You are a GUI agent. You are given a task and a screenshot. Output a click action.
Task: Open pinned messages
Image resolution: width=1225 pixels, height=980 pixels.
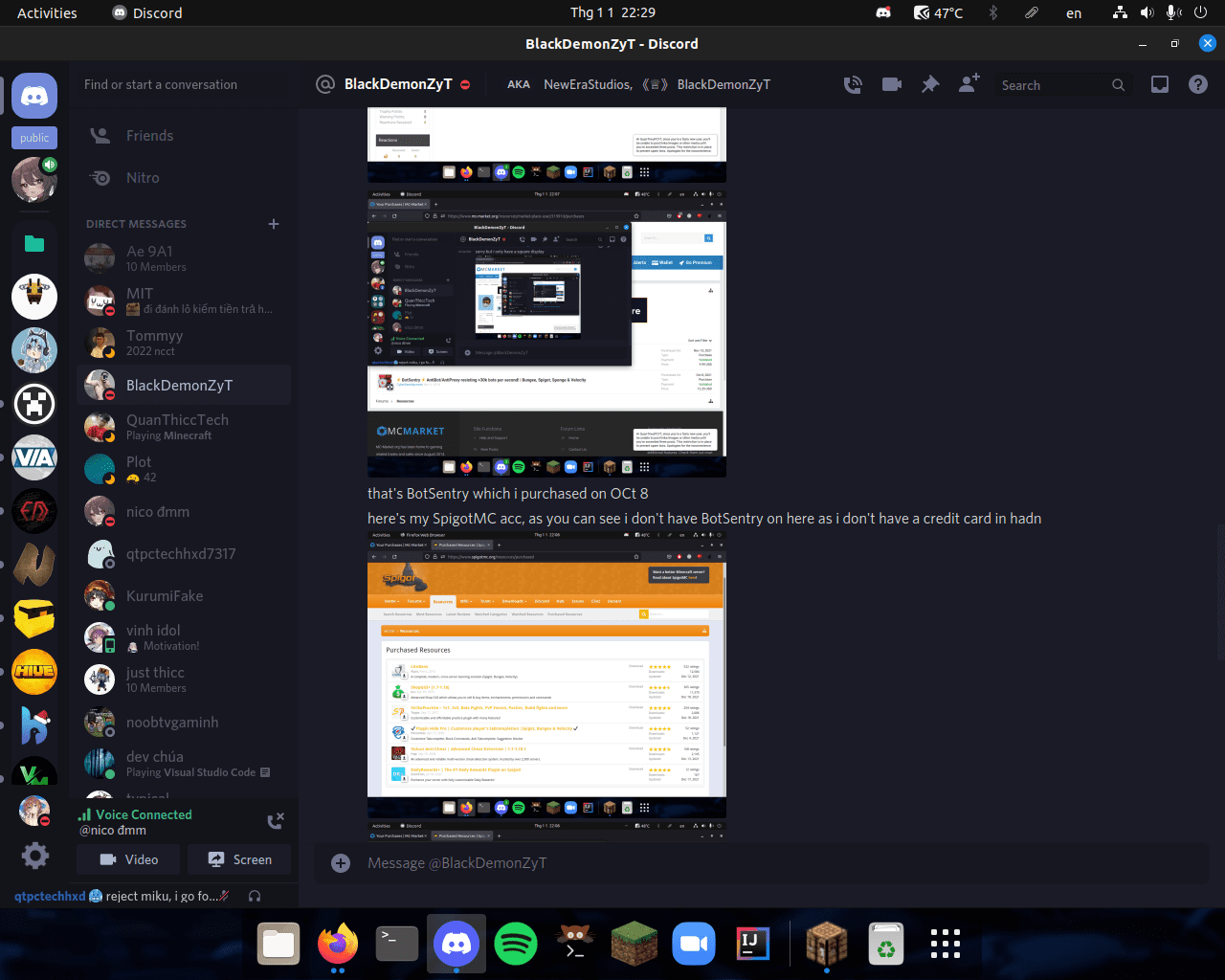(929, 84)
